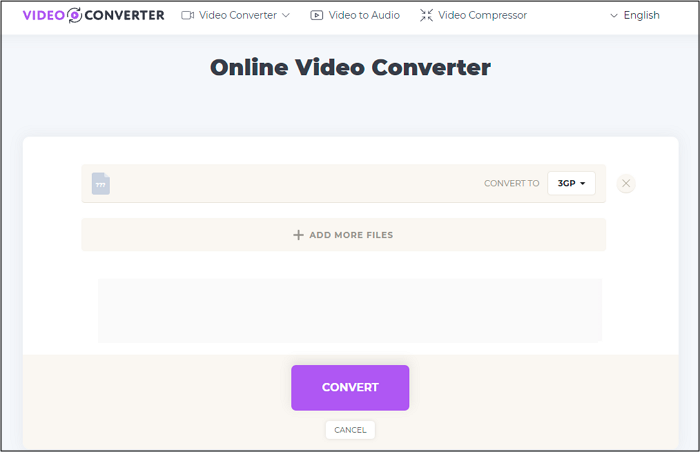The width and height of the screenshot is (700, 452).
Task: Open the 3GP format dropdown
Action: click(x=571, y=183)
